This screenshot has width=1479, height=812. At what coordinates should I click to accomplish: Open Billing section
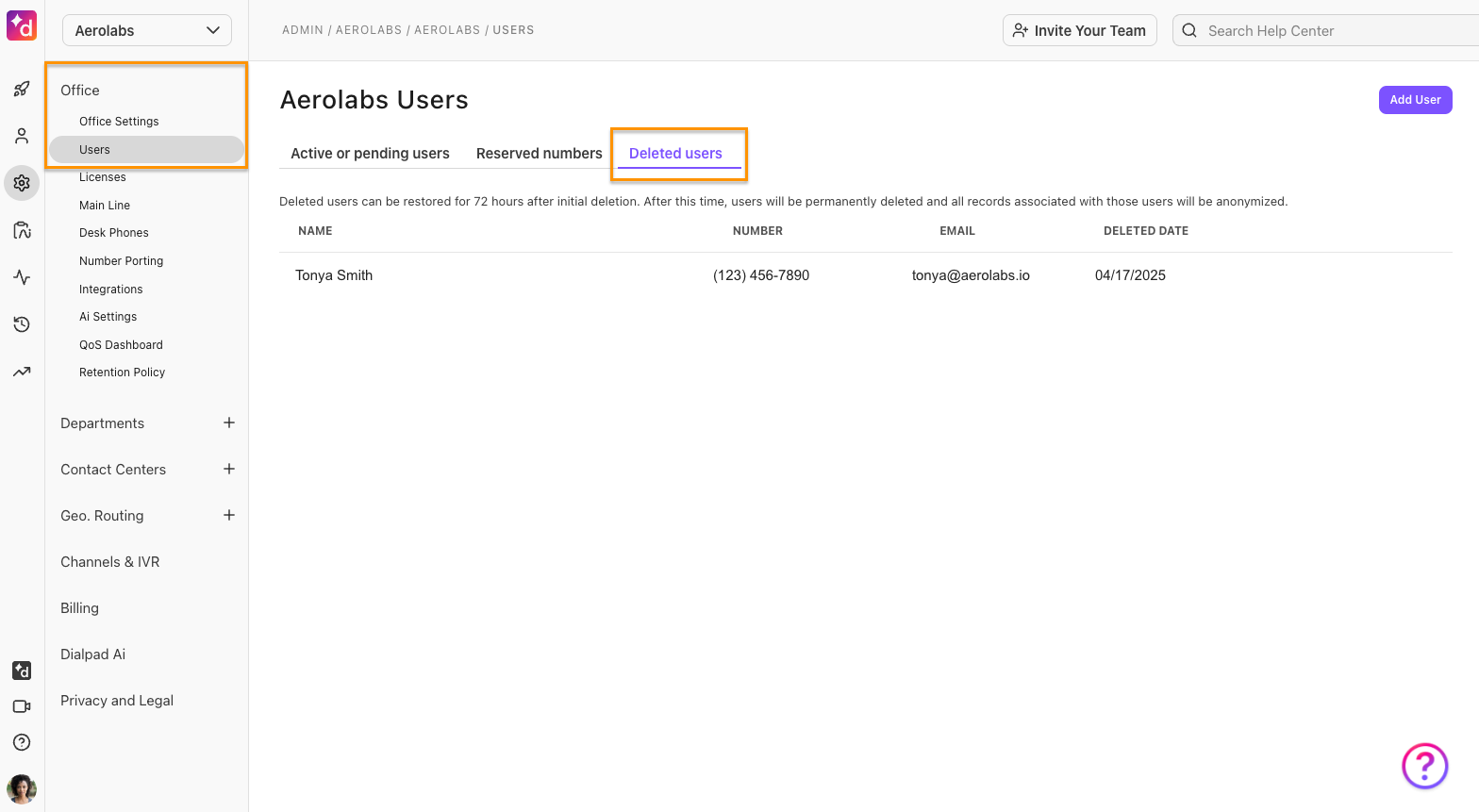pyautogui.click(x=79, y=608)
